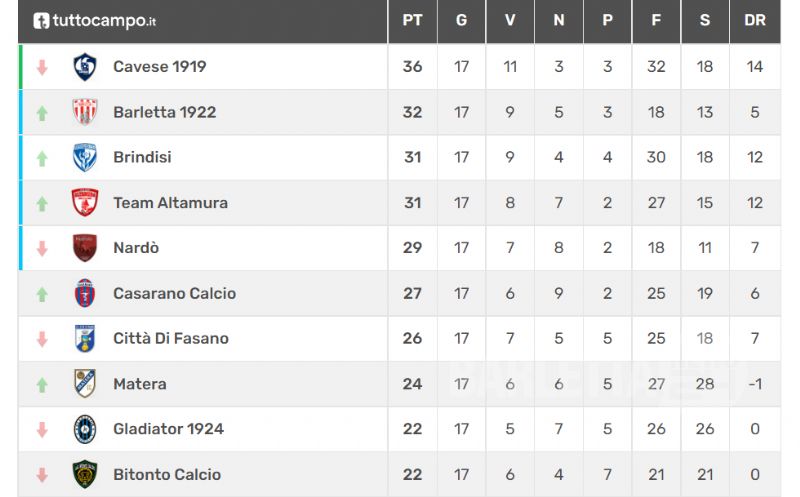Click the green up arrow beside Barletta 1922
The image size is (800, 497).
point(42,113)
